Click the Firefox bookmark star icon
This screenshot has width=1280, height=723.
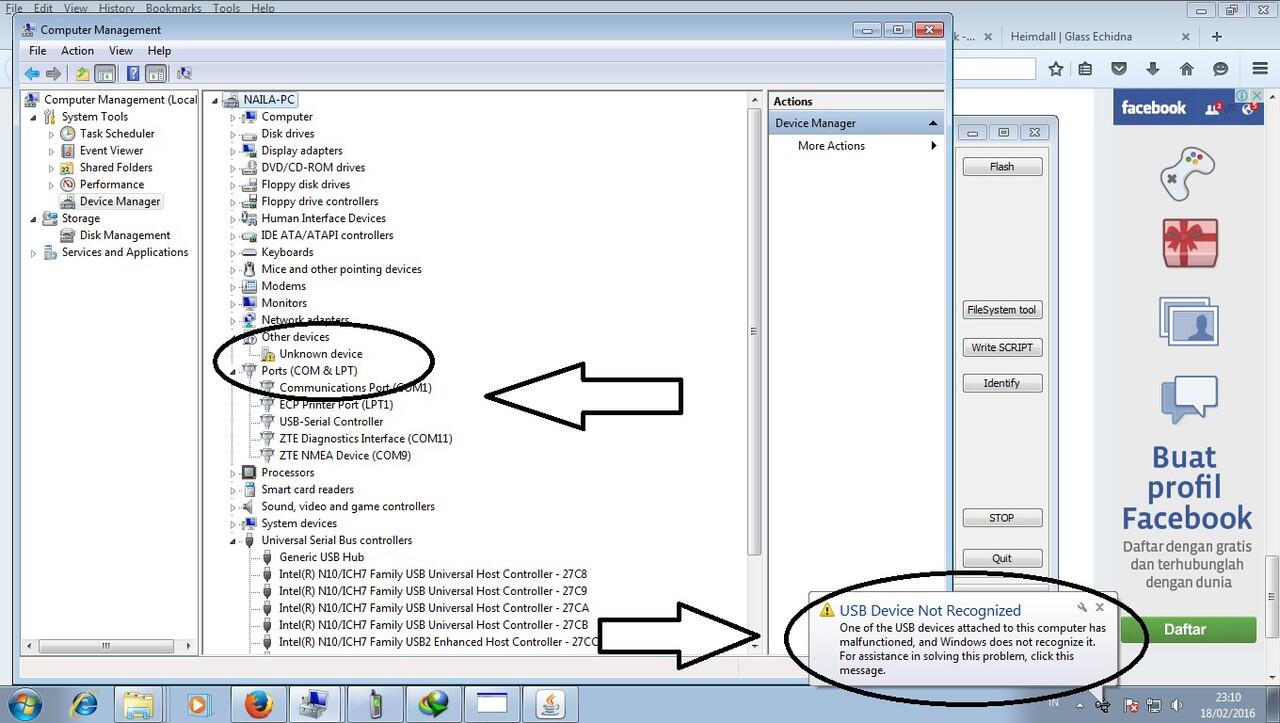click(1056, 69)
